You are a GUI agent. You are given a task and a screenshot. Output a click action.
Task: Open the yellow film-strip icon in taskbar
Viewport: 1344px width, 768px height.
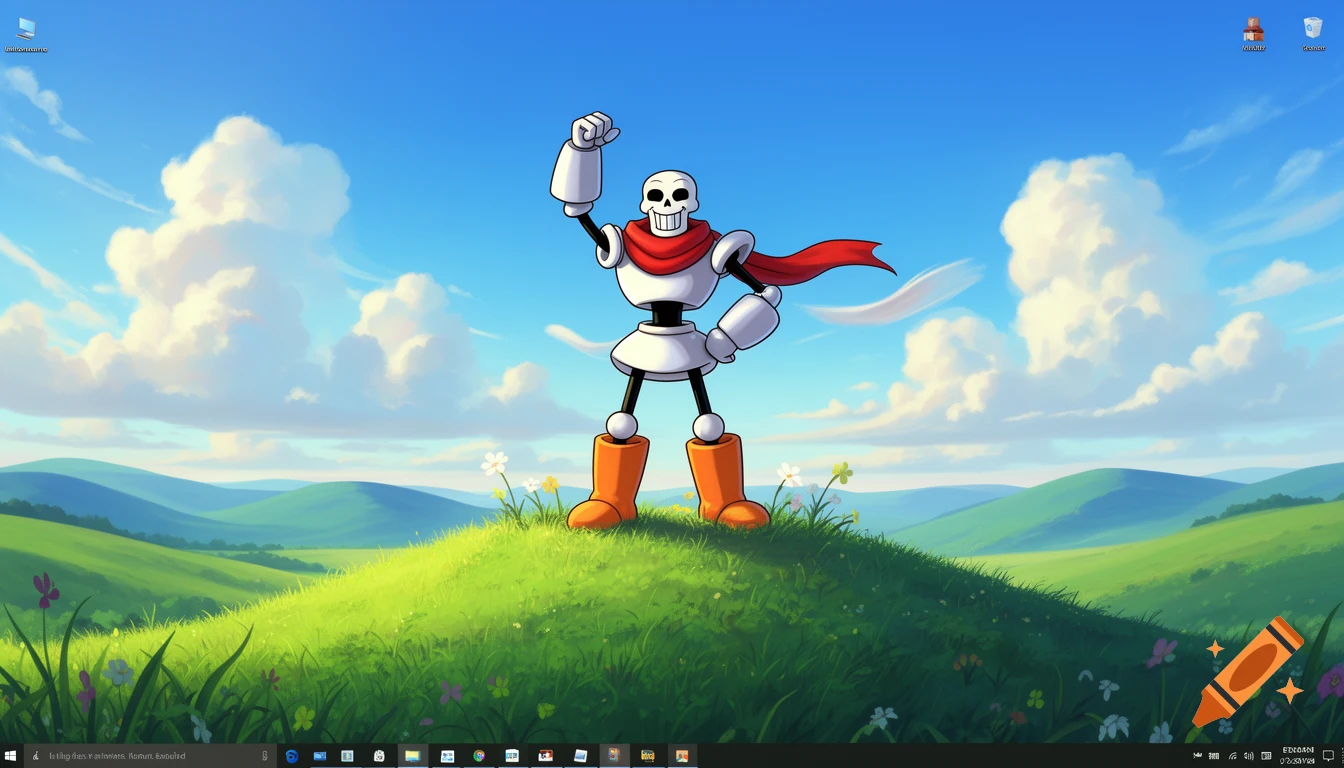[647, 756]
